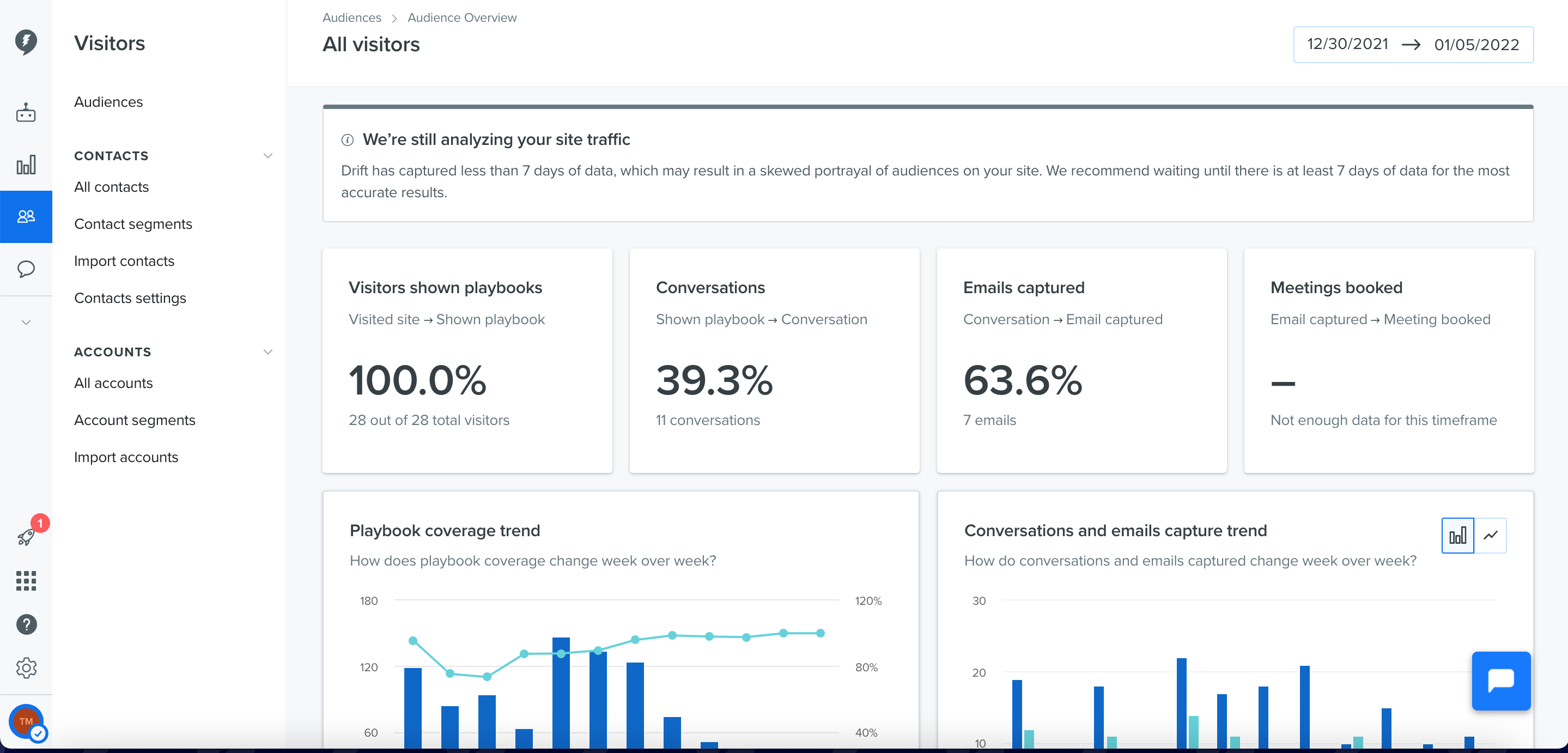Go to Account segments
Viewport: 1568px width, 753px height.
click(135, 420)
